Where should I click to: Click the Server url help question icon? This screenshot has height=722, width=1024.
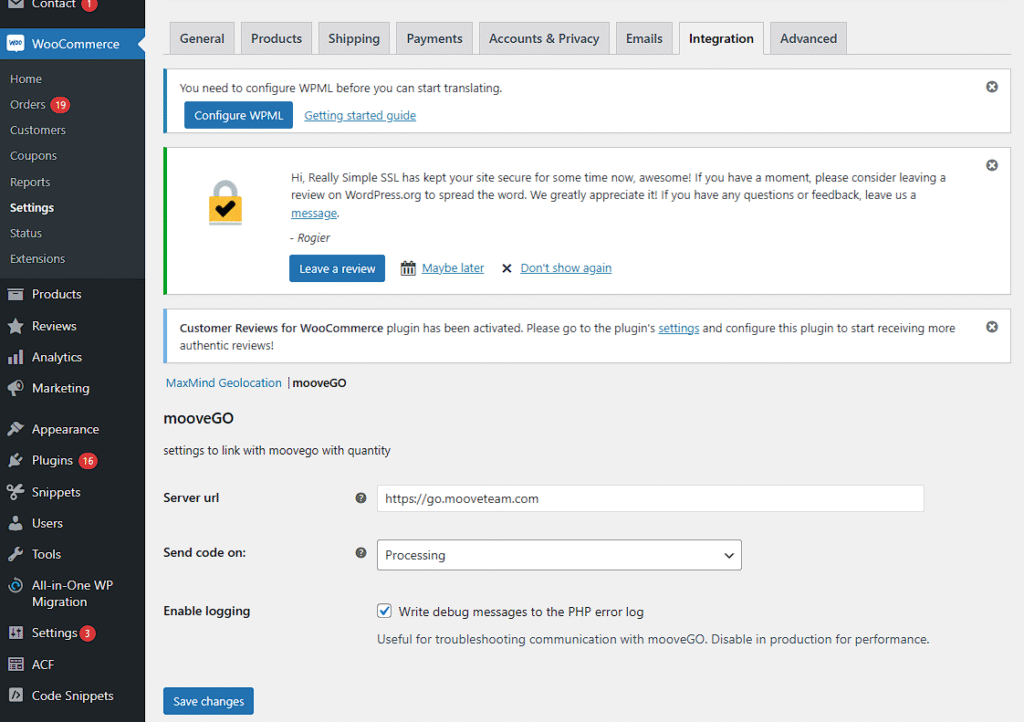click(360, 498)
